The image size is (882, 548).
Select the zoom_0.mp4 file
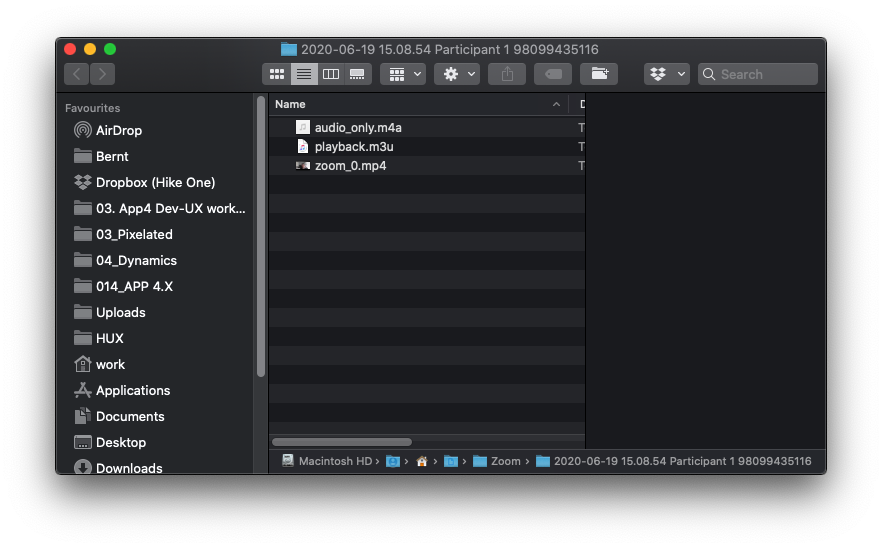pyautogui.click(x=427, y=166)
